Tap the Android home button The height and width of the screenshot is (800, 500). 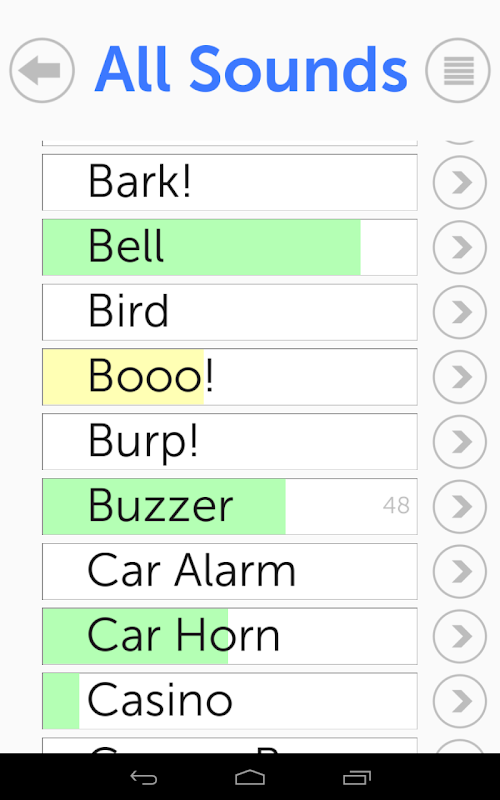250,778
